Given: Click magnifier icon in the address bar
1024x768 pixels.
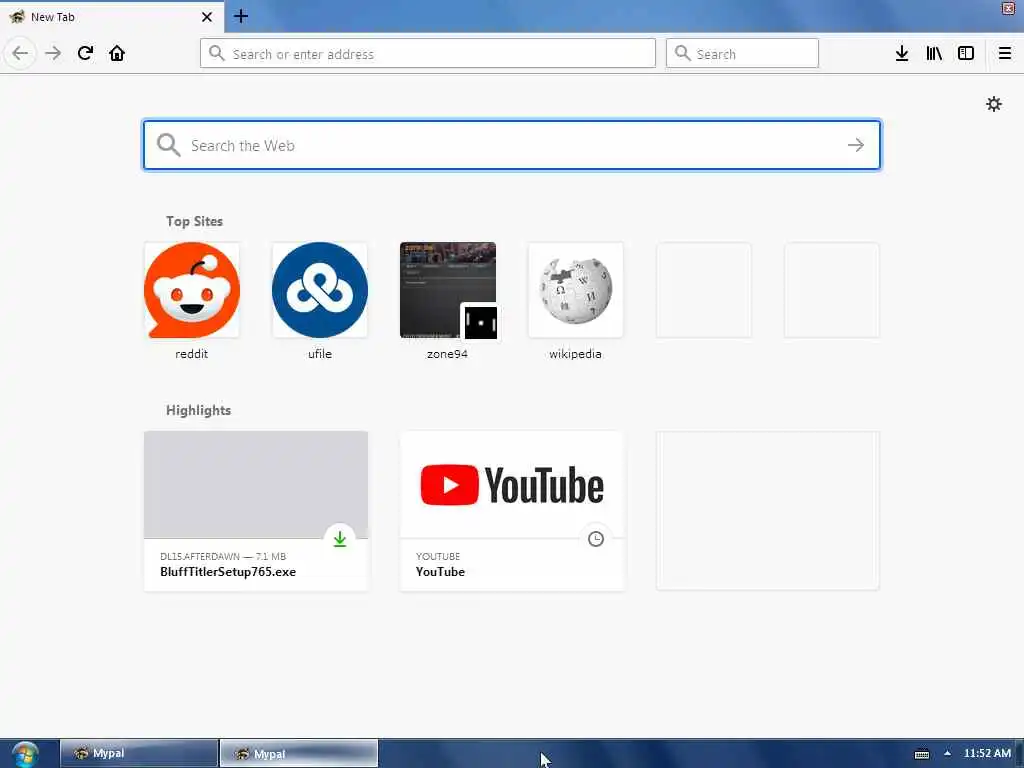Looking at the screenshot, I should 217,53.
